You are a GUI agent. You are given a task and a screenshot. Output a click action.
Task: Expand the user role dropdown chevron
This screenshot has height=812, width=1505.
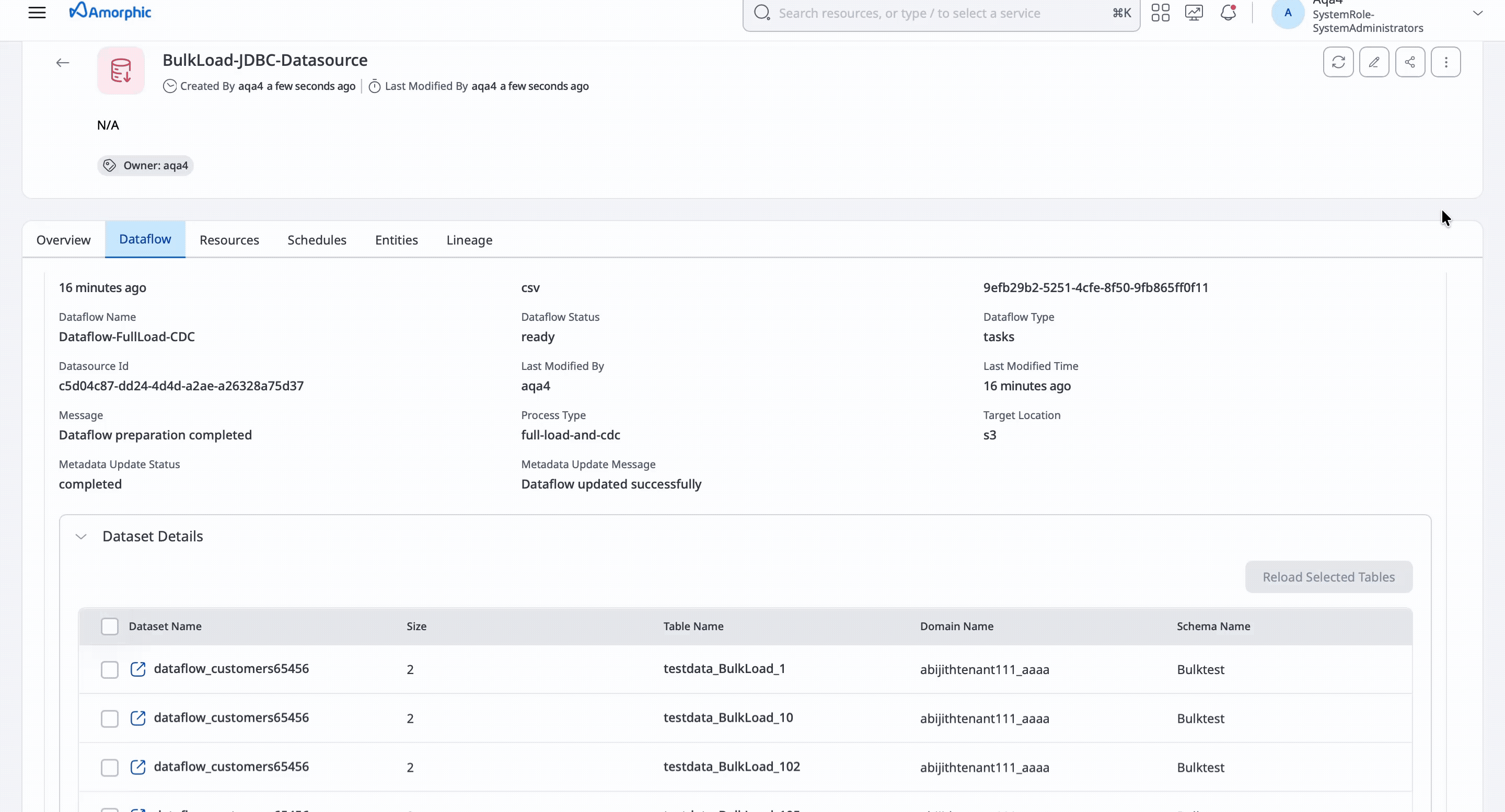(1477, 13)
